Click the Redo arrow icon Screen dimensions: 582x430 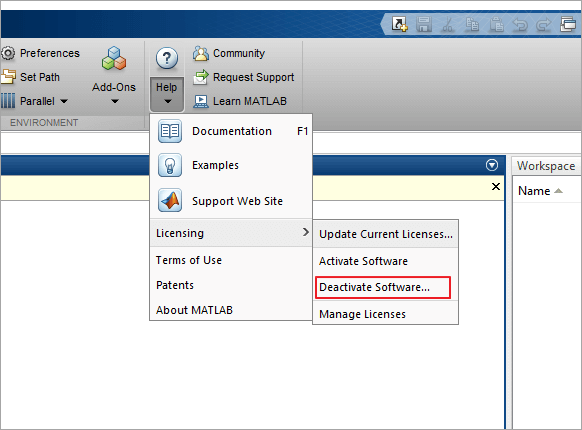[544, 25]
